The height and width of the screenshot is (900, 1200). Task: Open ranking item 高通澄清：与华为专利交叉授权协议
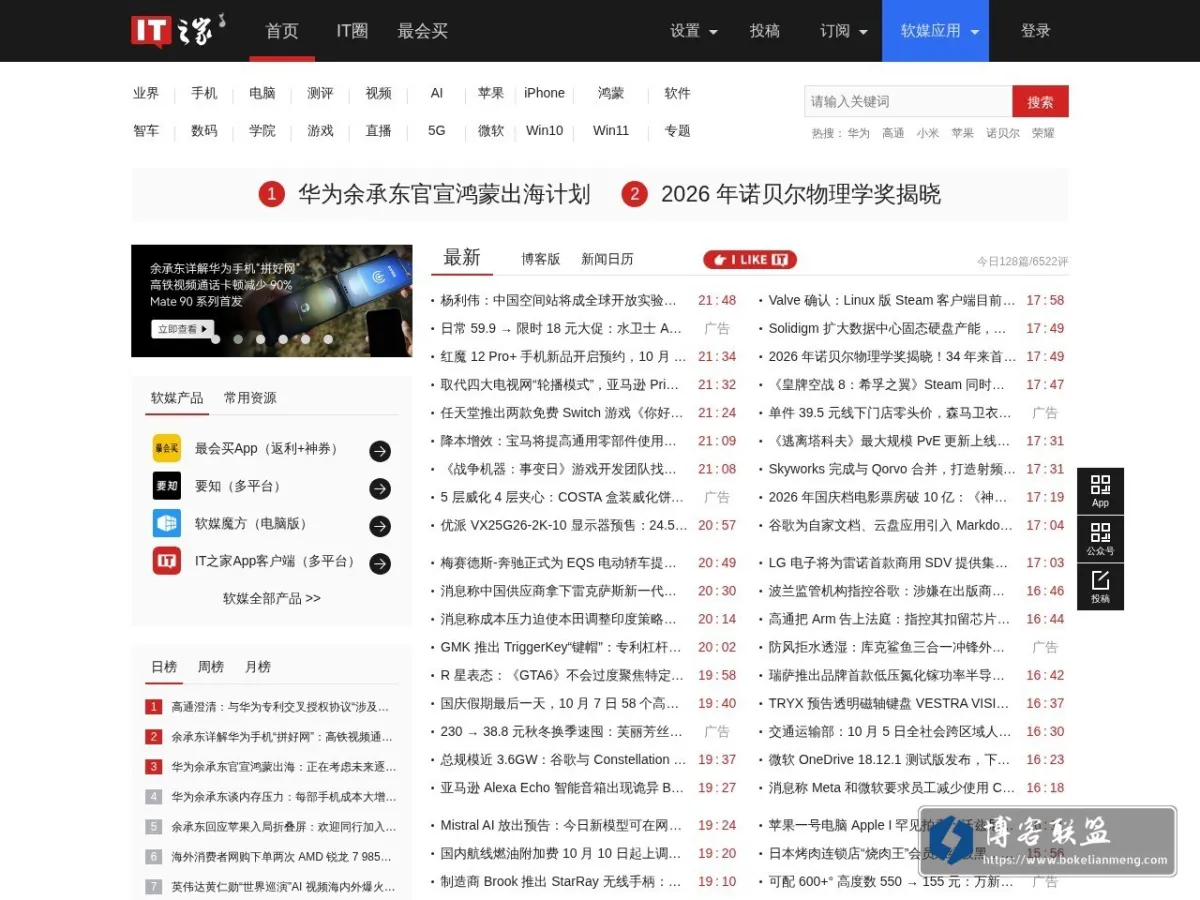pos(280,707)
